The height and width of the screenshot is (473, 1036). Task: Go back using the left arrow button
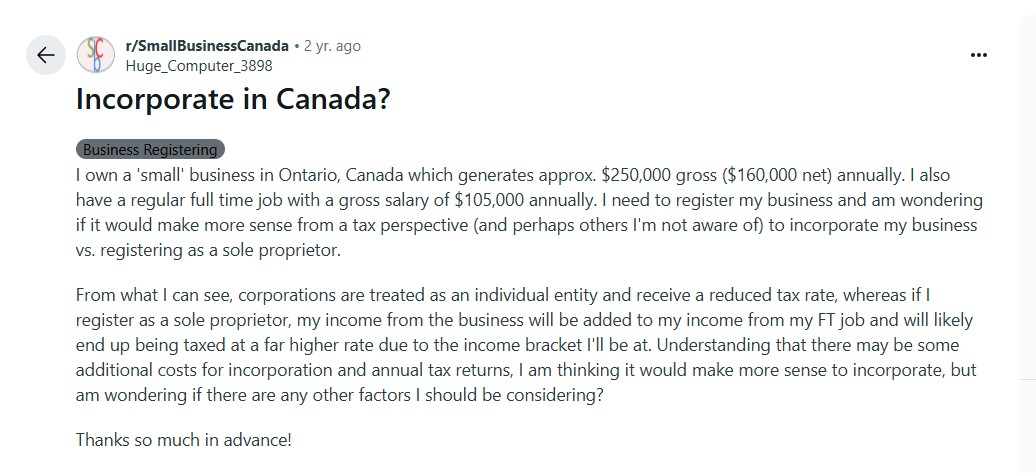(45, 55)
